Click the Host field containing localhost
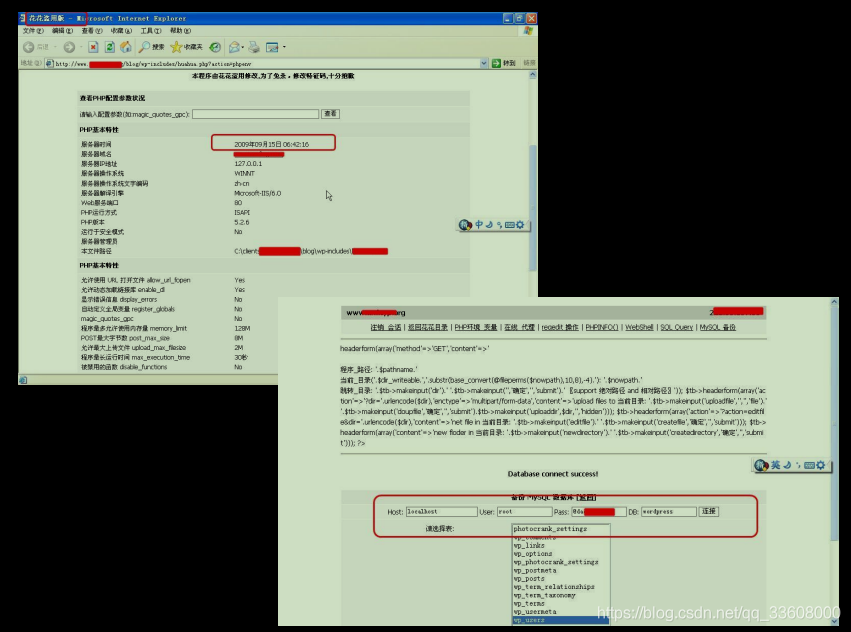This screenshot has height=632, width=851. click(442, 511)
